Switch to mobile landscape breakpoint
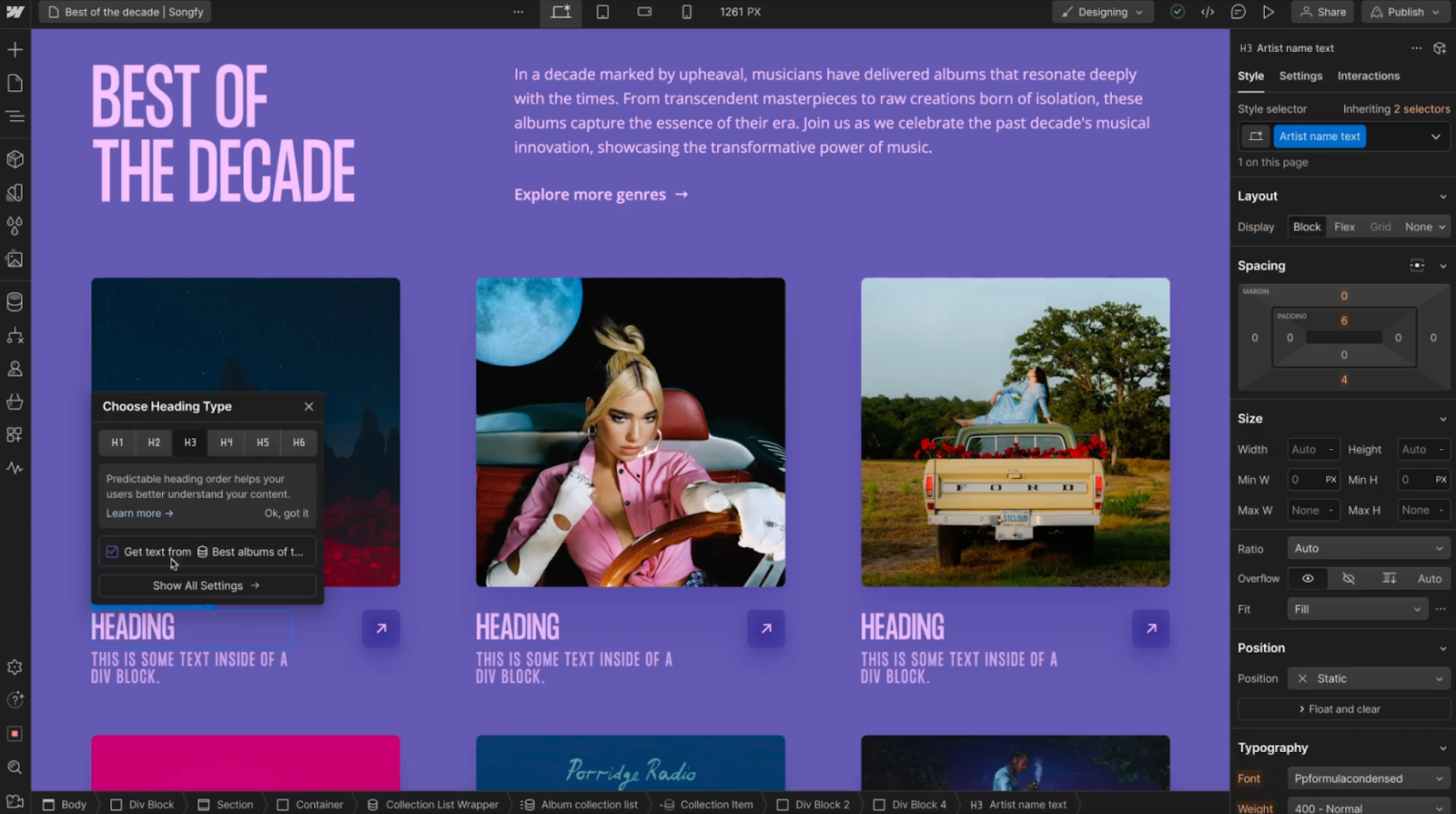Image resolution: width=1456 pixels, height=814 pixels. 644,12
